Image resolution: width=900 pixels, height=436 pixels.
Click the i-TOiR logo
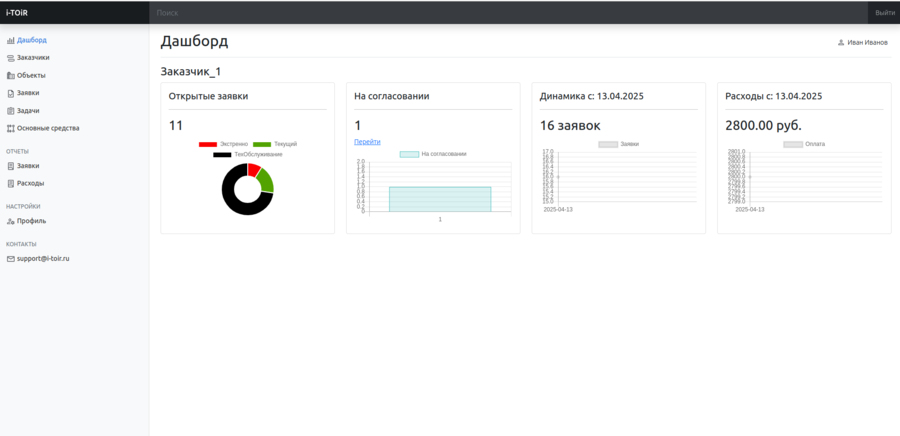(17, 13)
